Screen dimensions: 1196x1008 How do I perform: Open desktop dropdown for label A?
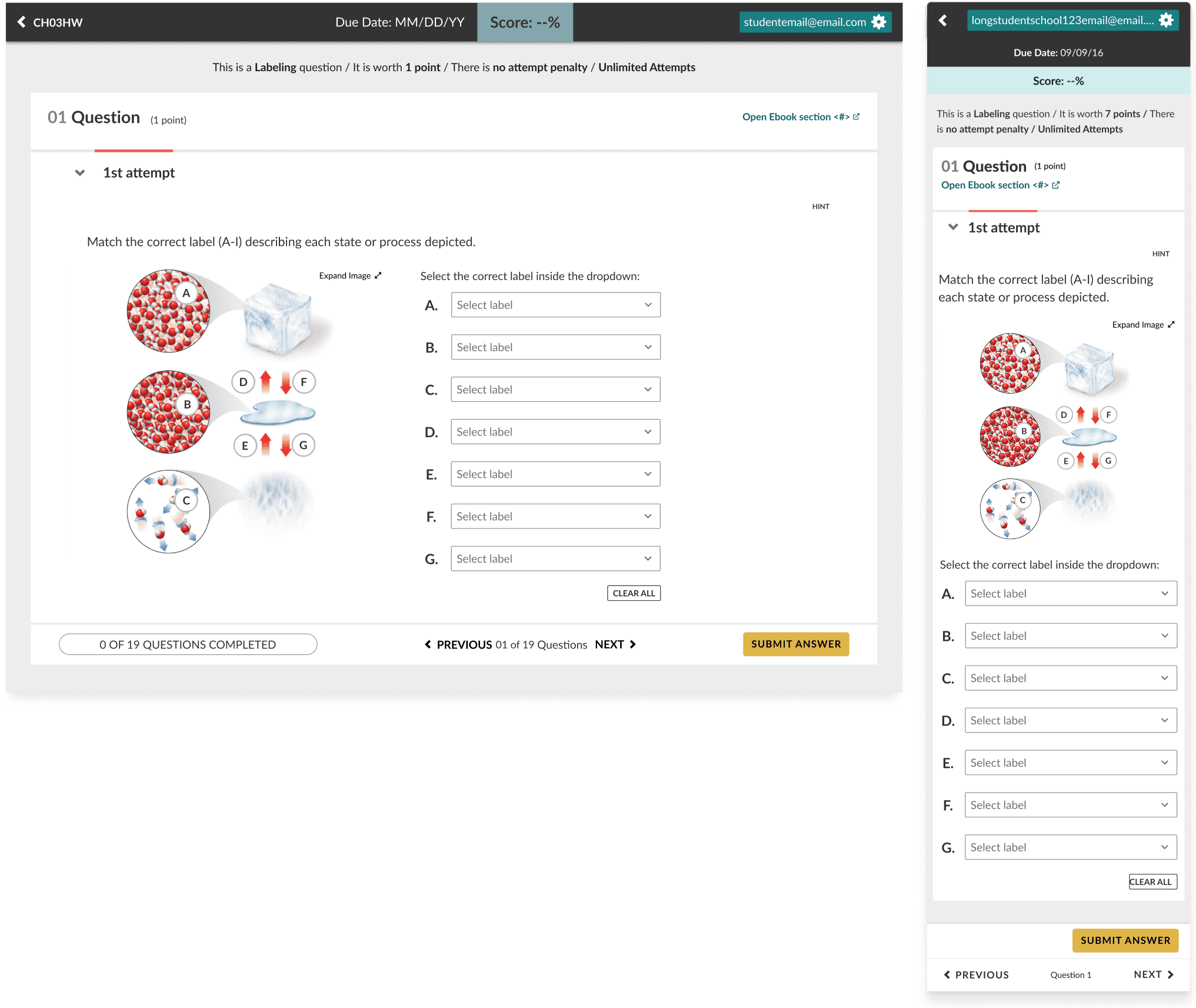tap(555, 305)
